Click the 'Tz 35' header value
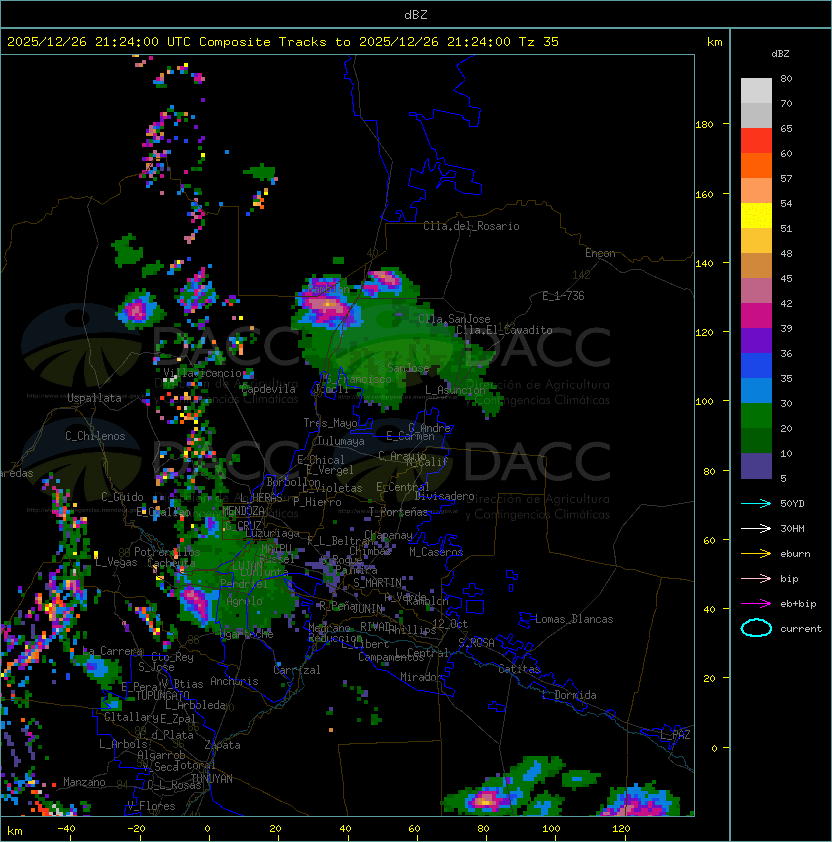The width and height of the screenshot is (832, 842). (539, 42)
